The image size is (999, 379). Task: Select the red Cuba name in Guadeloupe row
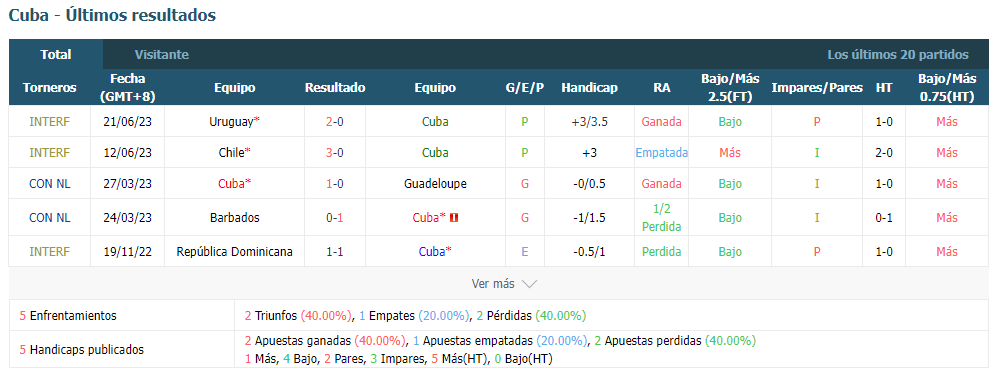231,184
